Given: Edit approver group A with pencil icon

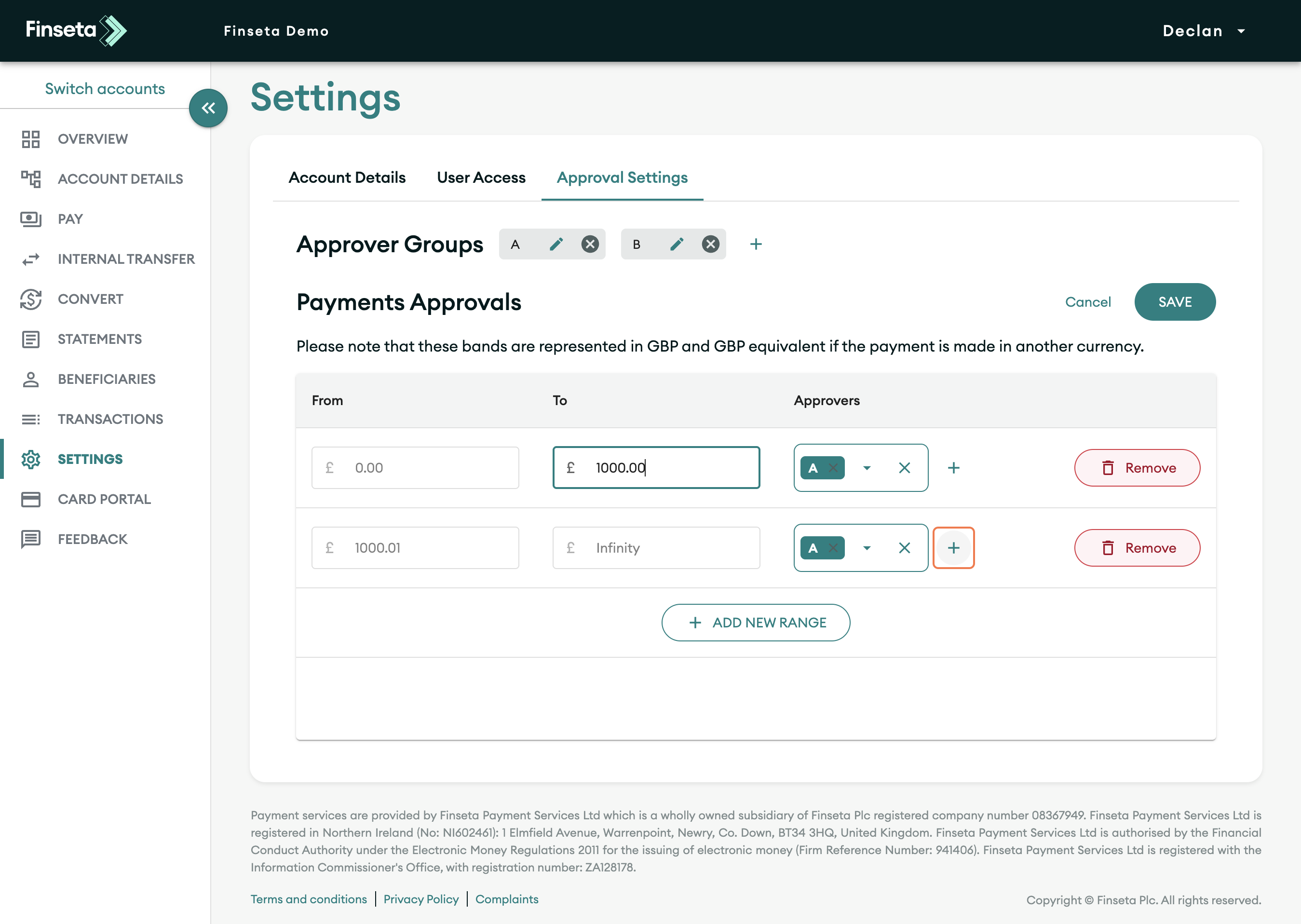Looking at the screenshot, I should pos(556,244).
